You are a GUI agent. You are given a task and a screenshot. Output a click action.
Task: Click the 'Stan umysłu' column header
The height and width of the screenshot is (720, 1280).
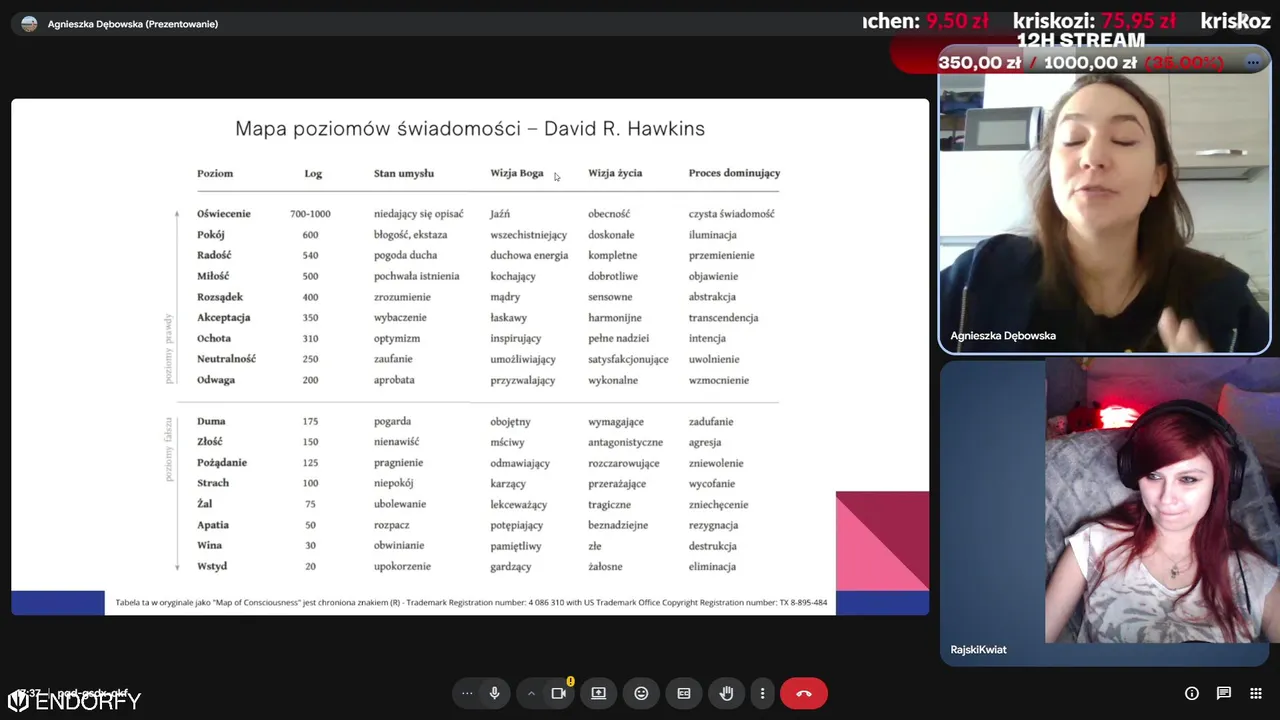tap(404, 173)
